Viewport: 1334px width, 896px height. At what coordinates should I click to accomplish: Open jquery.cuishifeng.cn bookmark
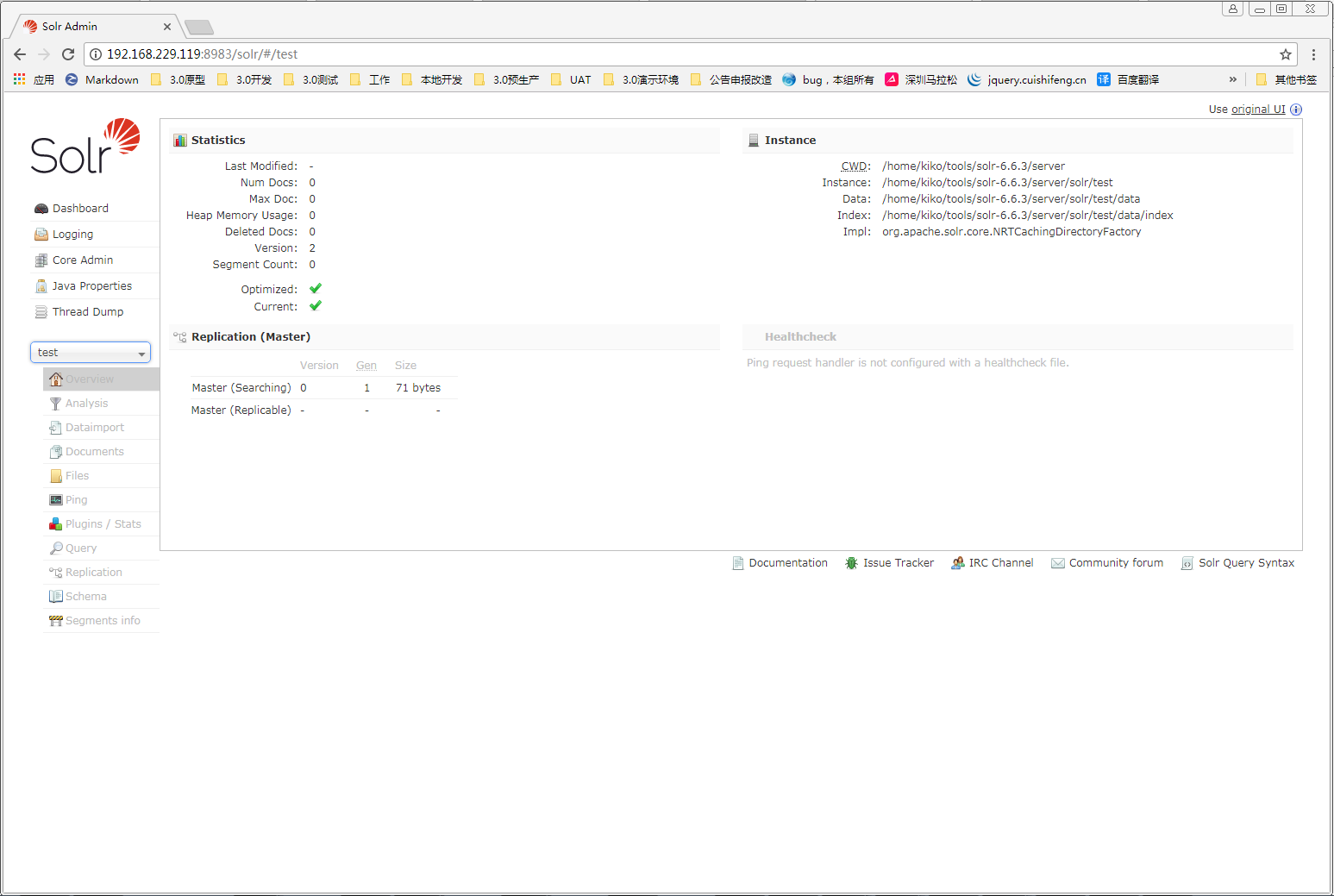pos(1027,79)
